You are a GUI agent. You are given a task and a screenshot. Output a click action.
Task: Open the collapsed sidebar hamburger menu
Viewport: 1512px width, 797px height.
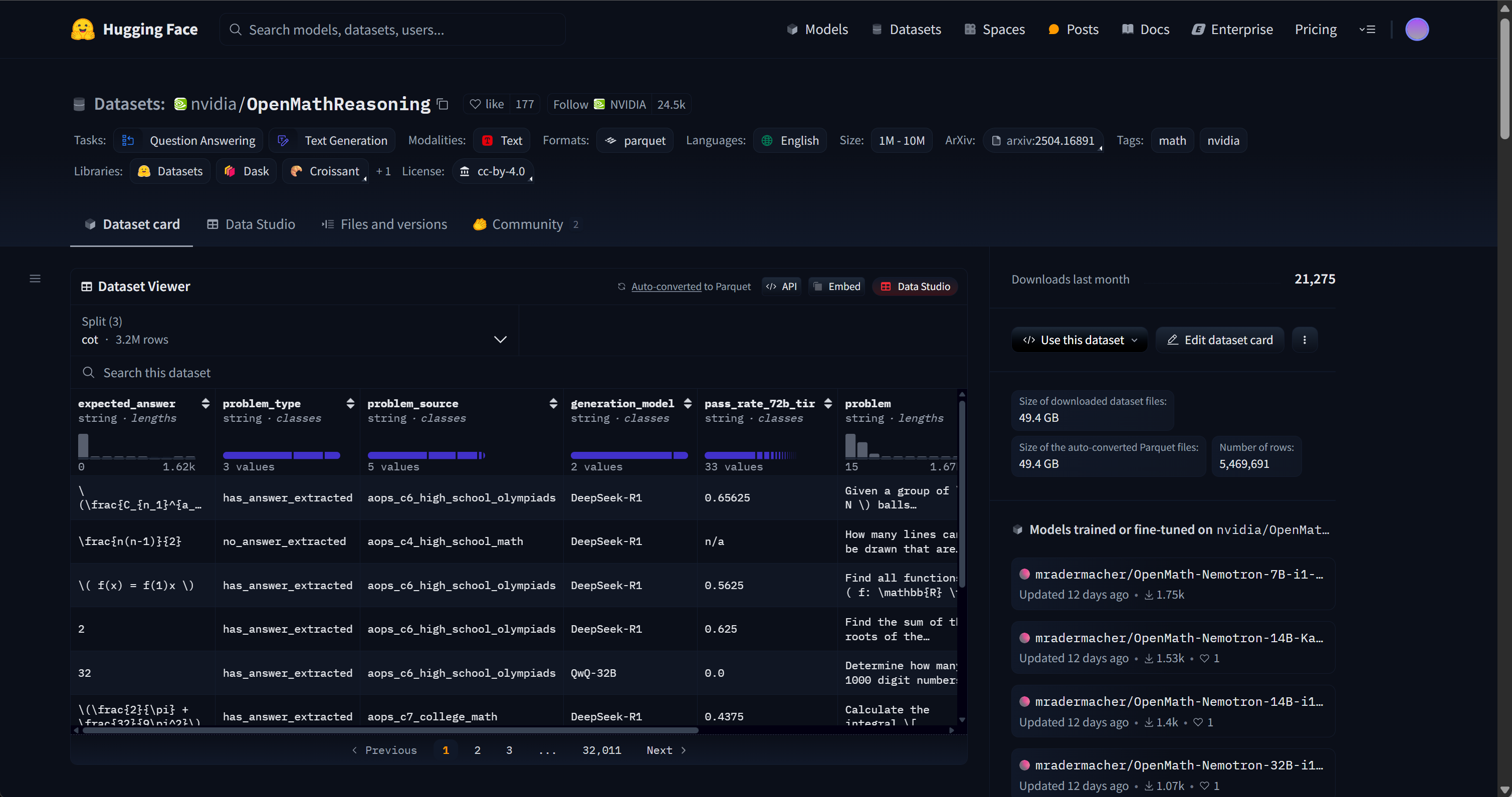[35, 279]
